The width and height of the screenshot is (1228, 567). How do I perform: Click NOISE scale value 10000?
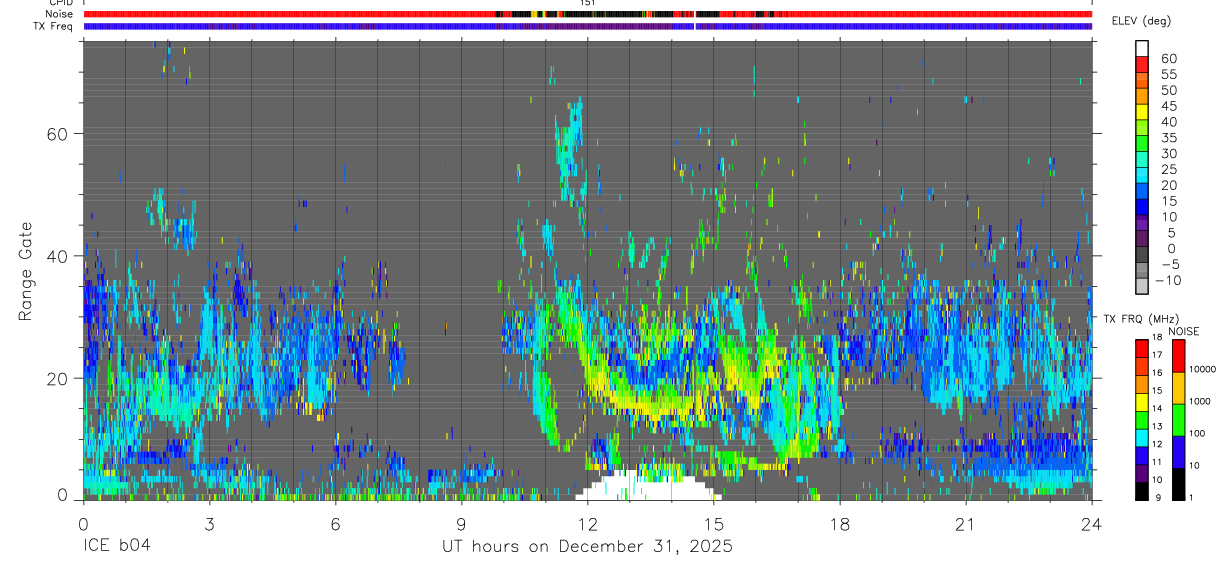click(1202, 369)
